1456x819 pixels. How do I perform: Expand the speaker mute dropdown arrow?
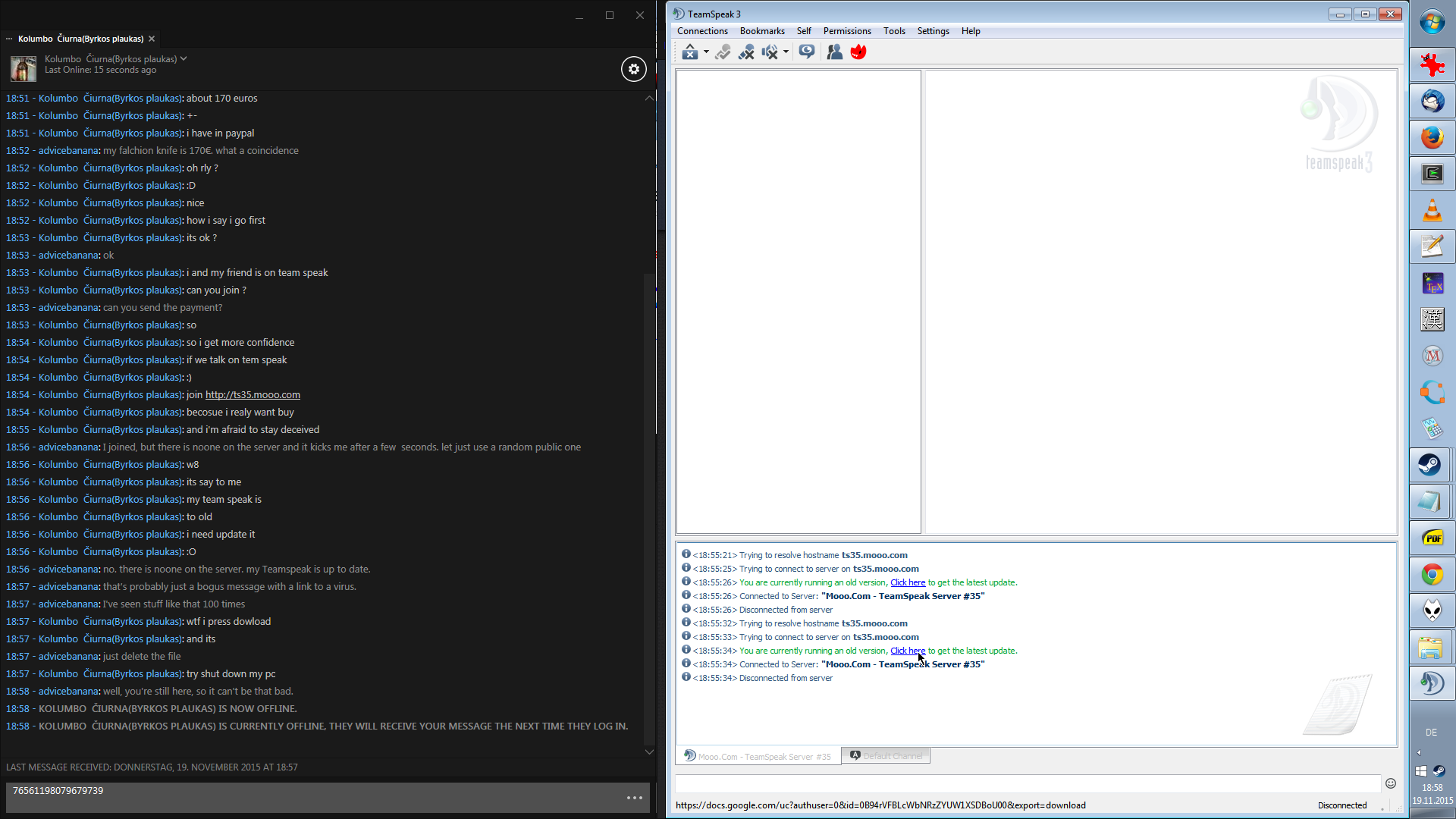pyautogui.click(x=786, y=52)
